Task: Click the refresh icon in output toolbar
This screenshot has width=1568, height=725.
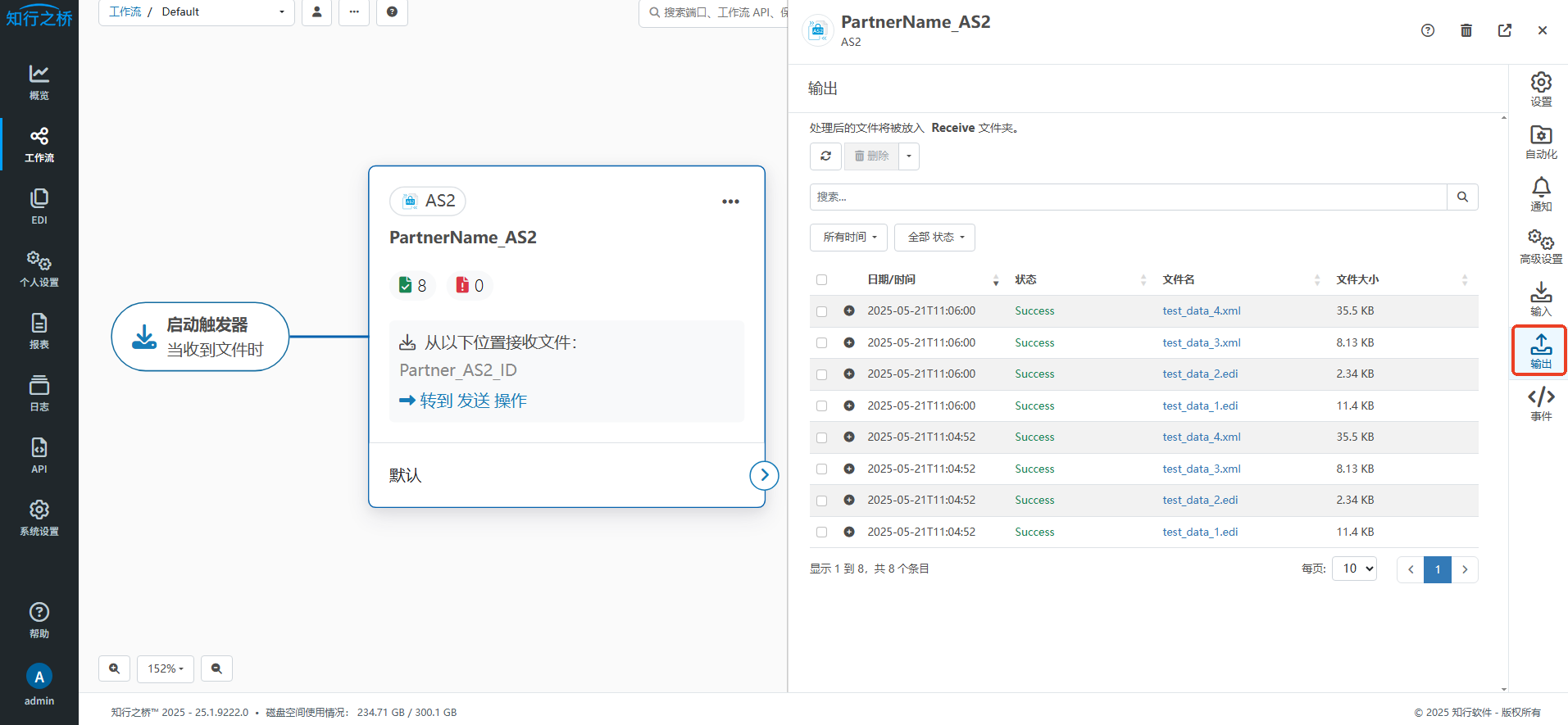Action: tap(825, 156)
